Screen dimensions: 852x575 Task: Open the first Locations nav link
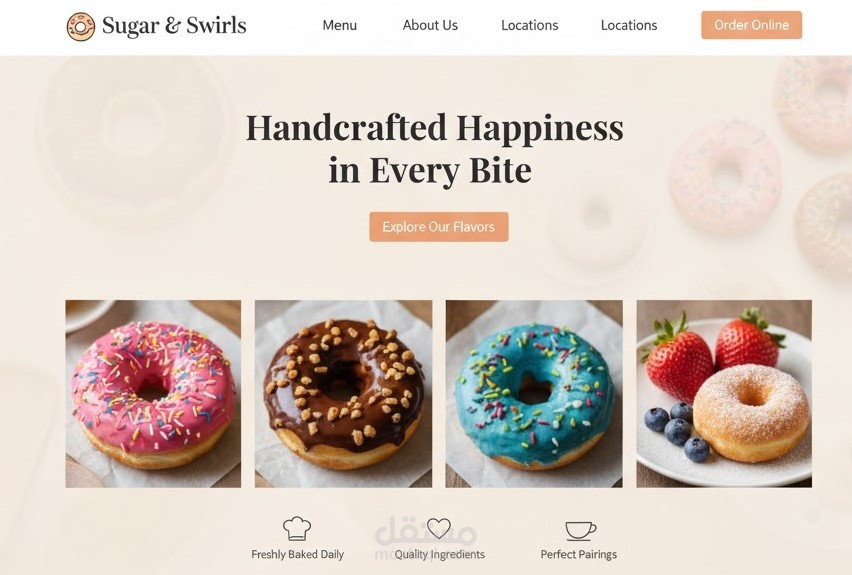pos(529,25)
